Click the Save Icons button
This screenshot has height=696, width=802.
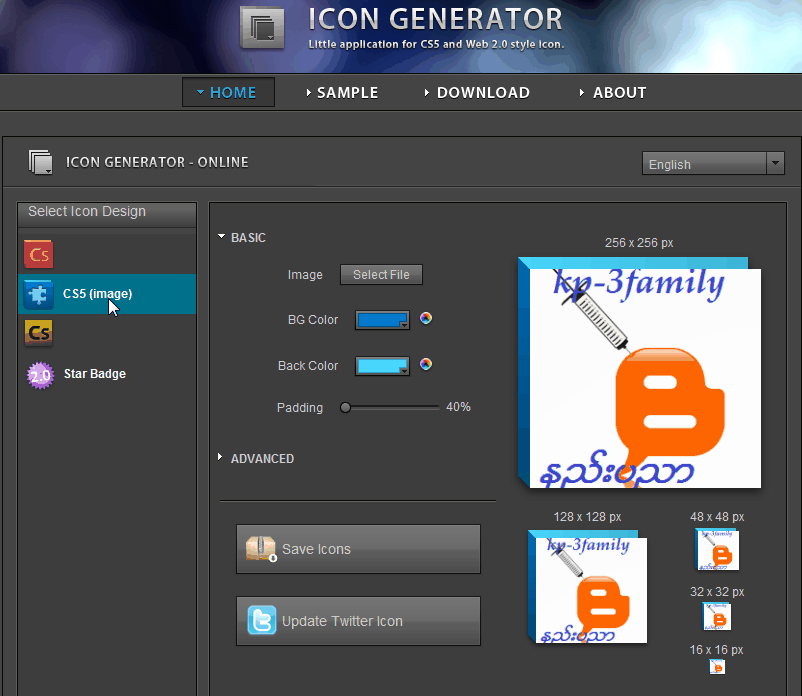358,549
